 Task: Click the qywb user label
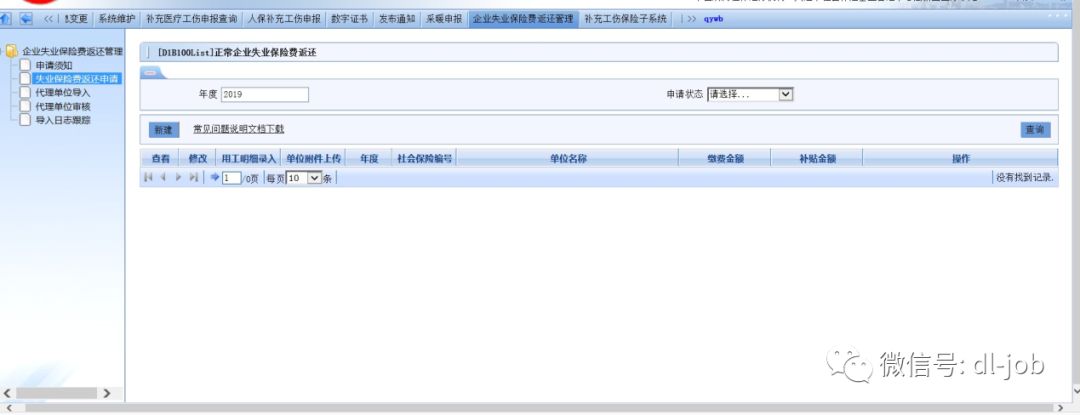click(713, 19)
